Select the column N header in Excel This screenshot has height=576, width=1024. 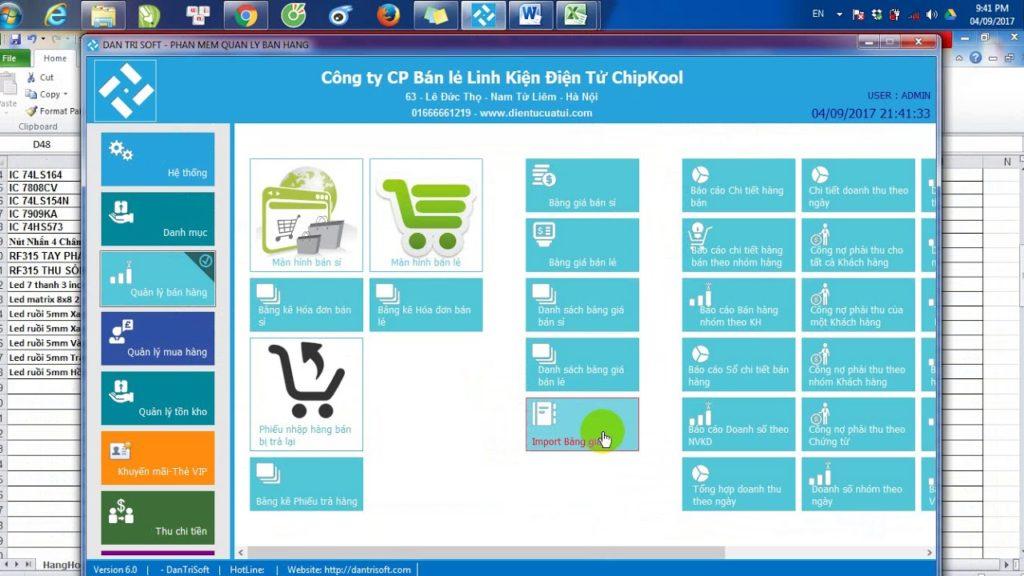tap(1006, 161)
